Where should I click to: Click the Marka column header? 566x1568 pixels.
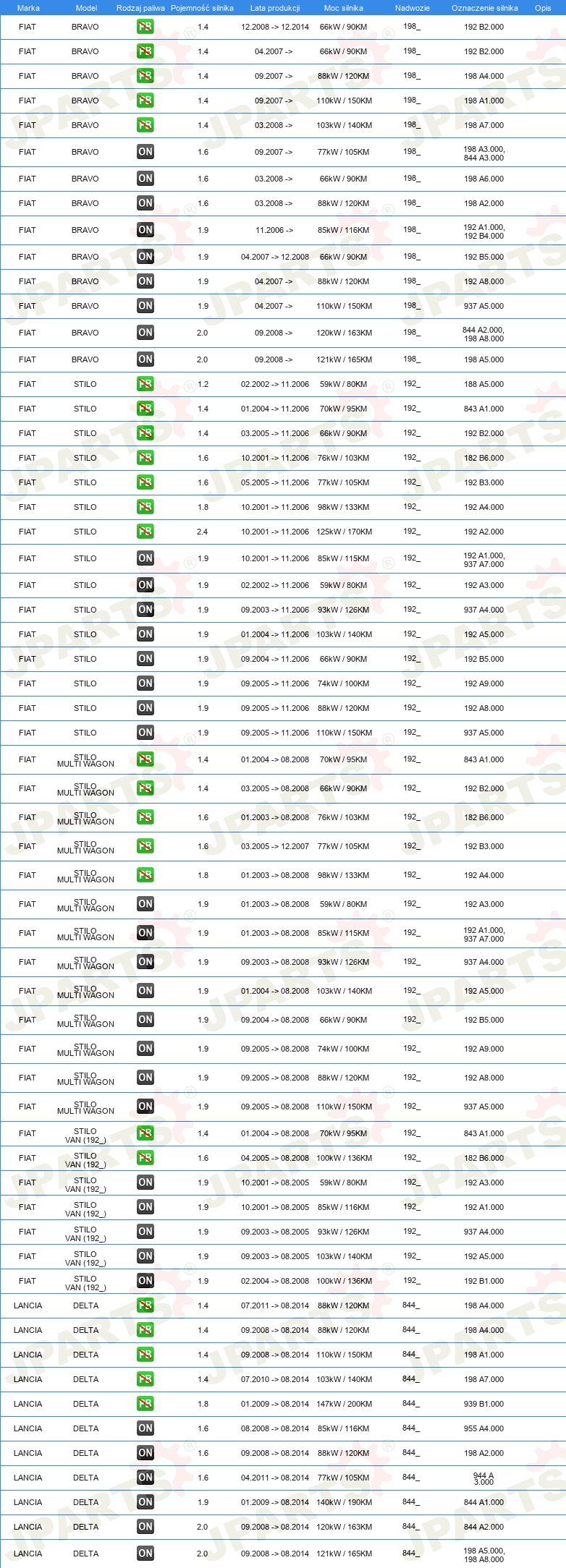28,8
